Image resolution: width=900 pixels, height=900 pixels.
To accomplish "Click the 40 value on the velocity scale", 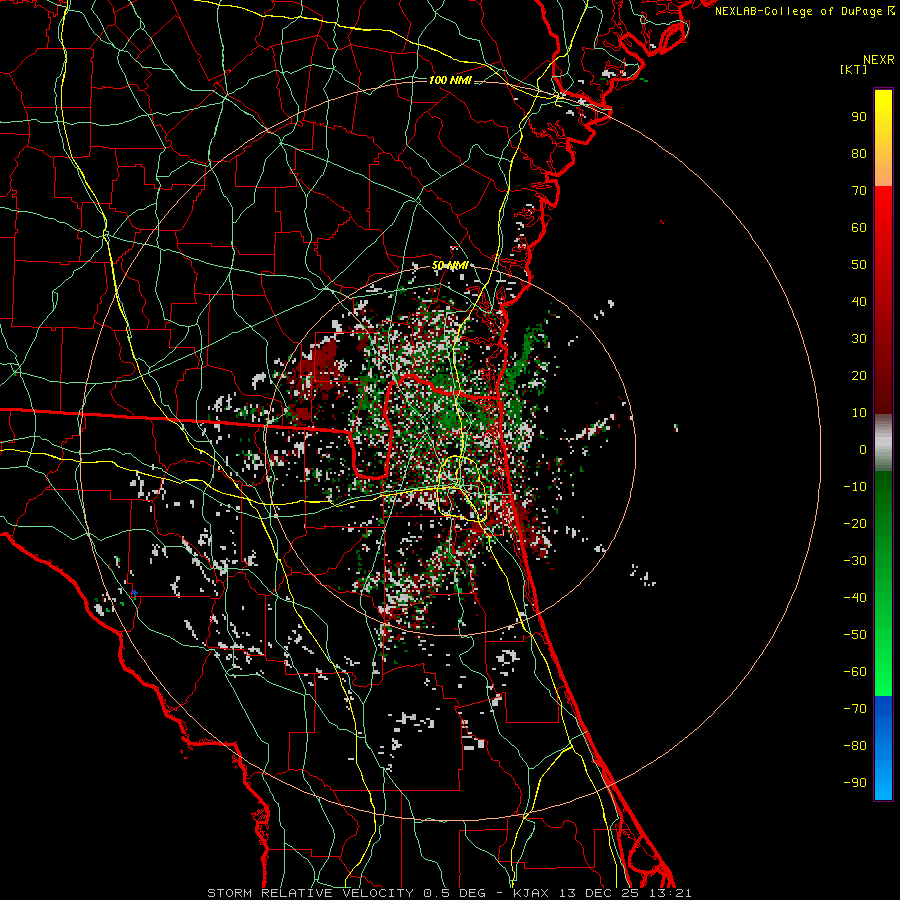I will [x=859, y=301].
